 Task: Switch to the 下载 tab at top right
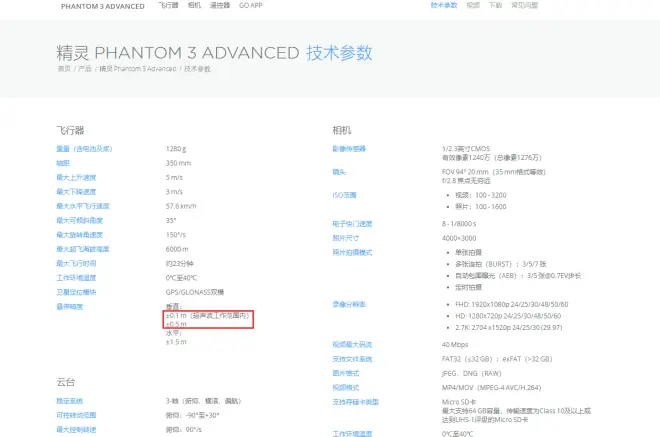point(495,5)
